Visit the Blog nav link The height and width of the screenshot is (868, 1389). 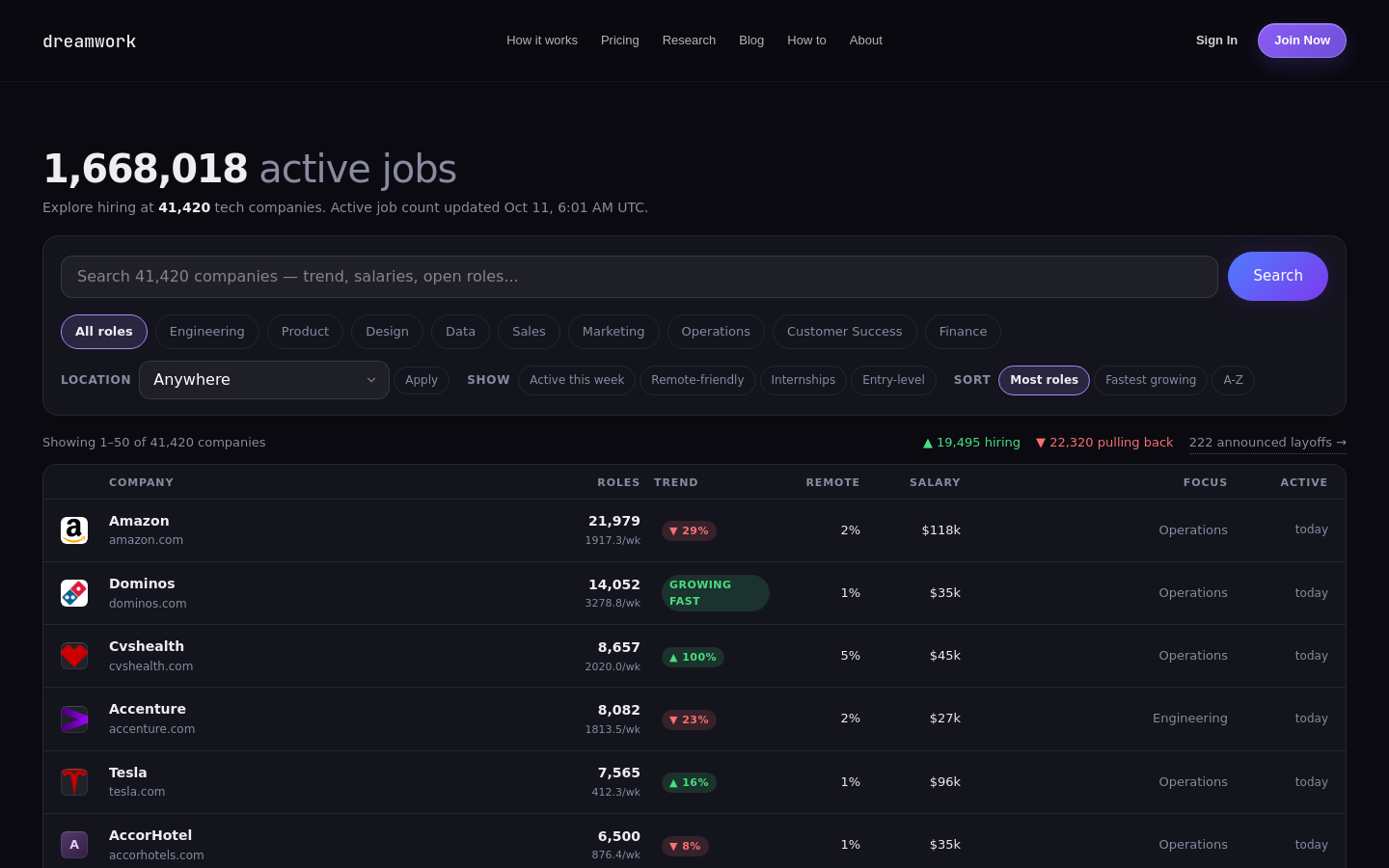pos(751,41)
